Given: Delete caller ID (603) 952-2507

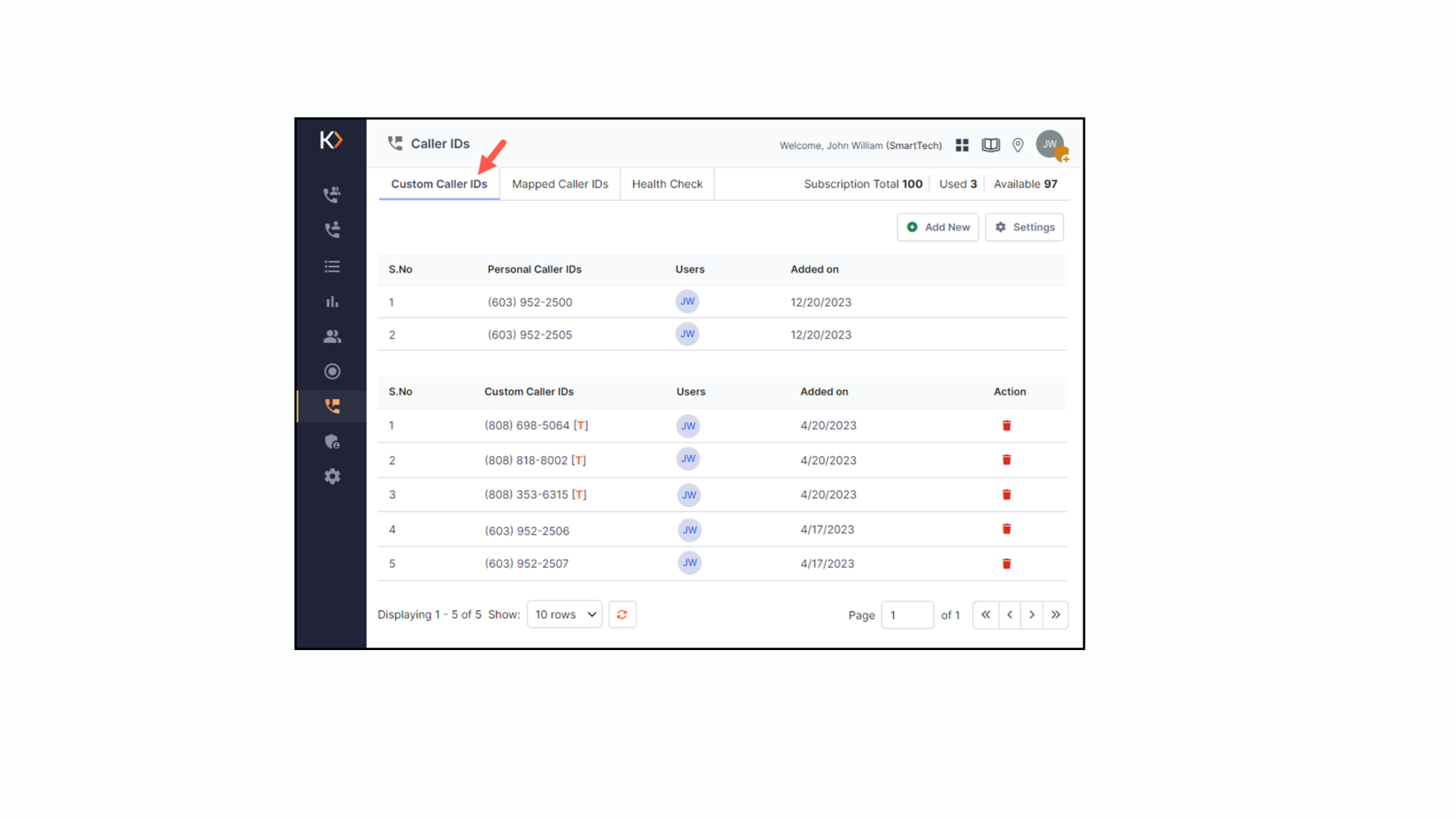Looking at the screenshot, I should click(x=1006, y=564).
